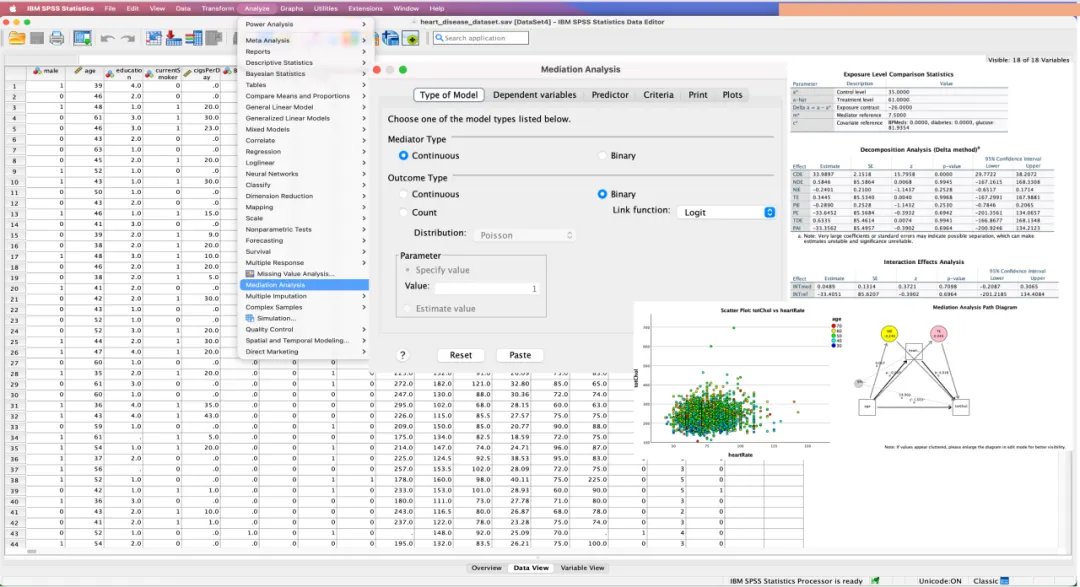
Task: Click the Redo arrow icon
Action: [x=128, y=39]
